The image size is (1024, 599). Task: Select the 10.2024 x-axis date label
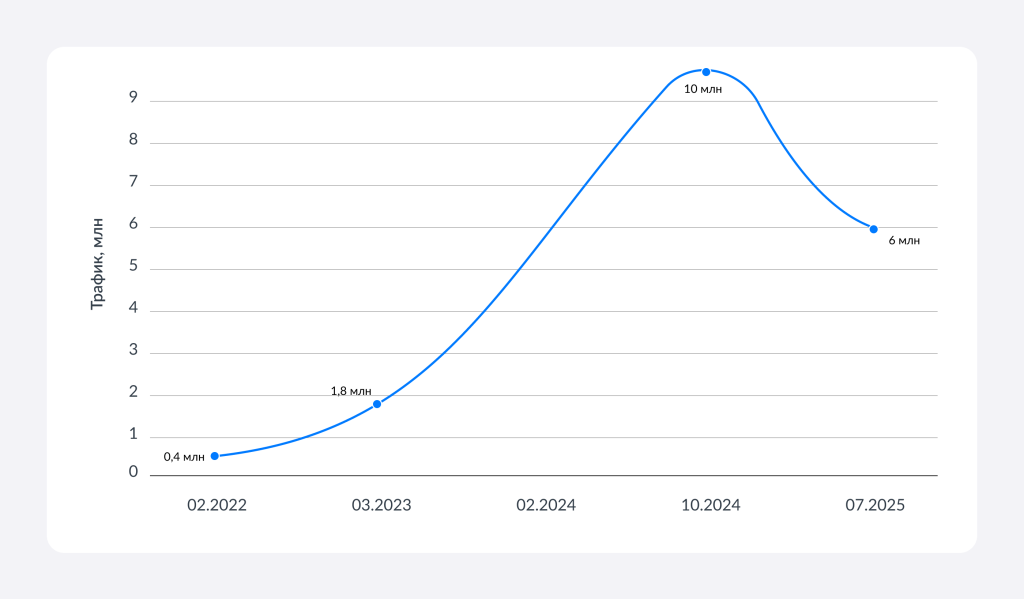pos(710,506)
